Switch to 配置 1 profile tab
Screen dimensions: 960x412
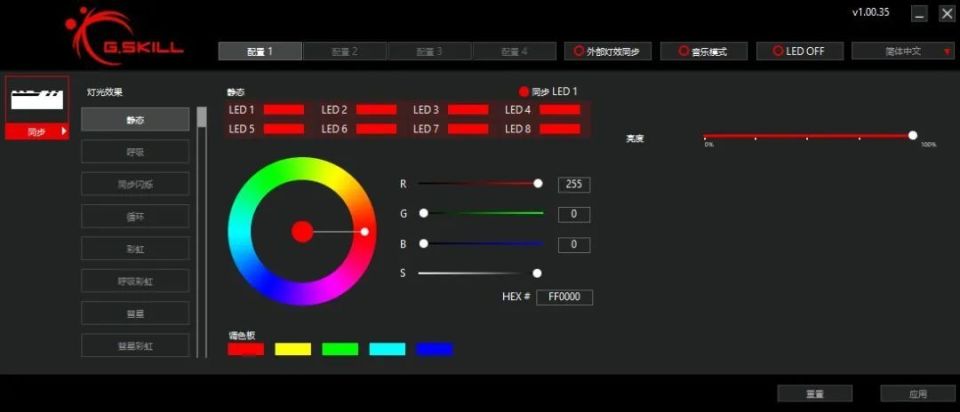point(260,51)
